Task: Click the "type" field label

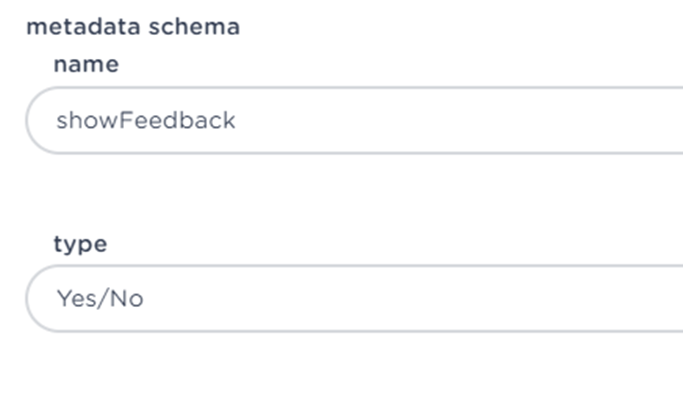Action: 80,244
